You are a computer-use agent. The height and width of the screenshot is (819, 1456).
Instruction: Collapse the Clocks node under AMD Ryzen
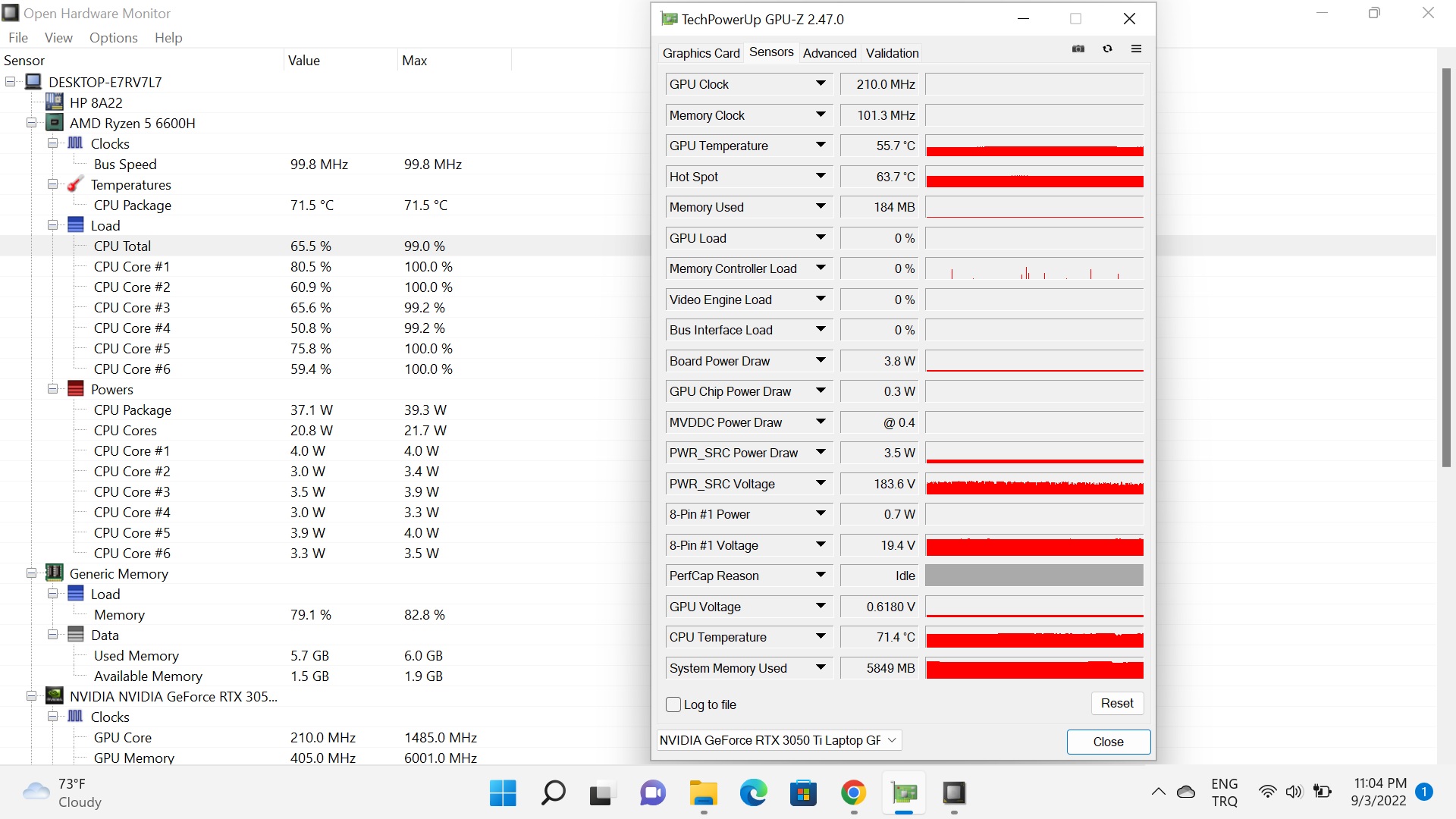53,143
